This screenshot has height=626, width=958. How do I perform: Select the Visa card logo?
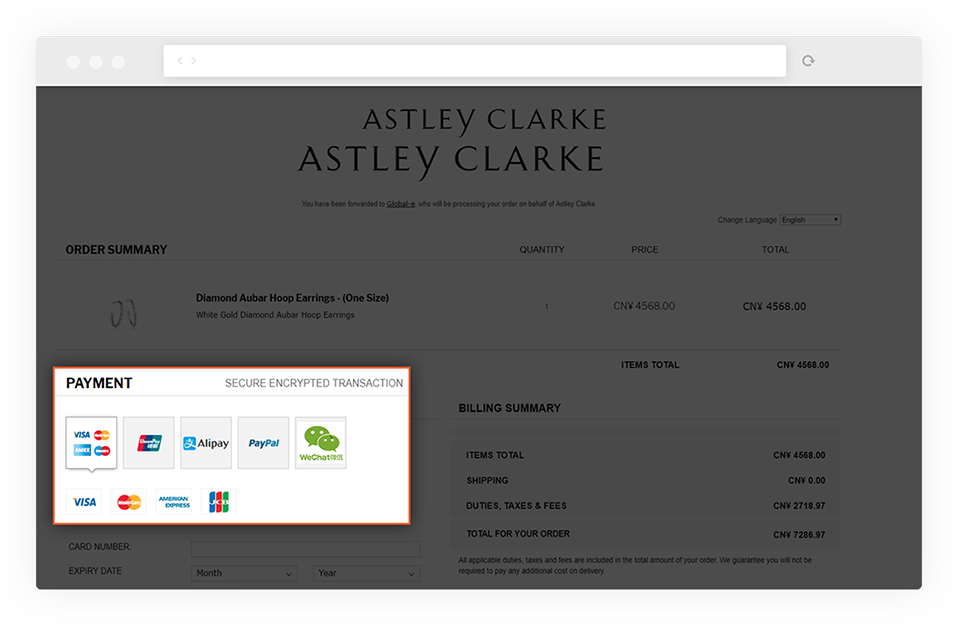[84, 502]
